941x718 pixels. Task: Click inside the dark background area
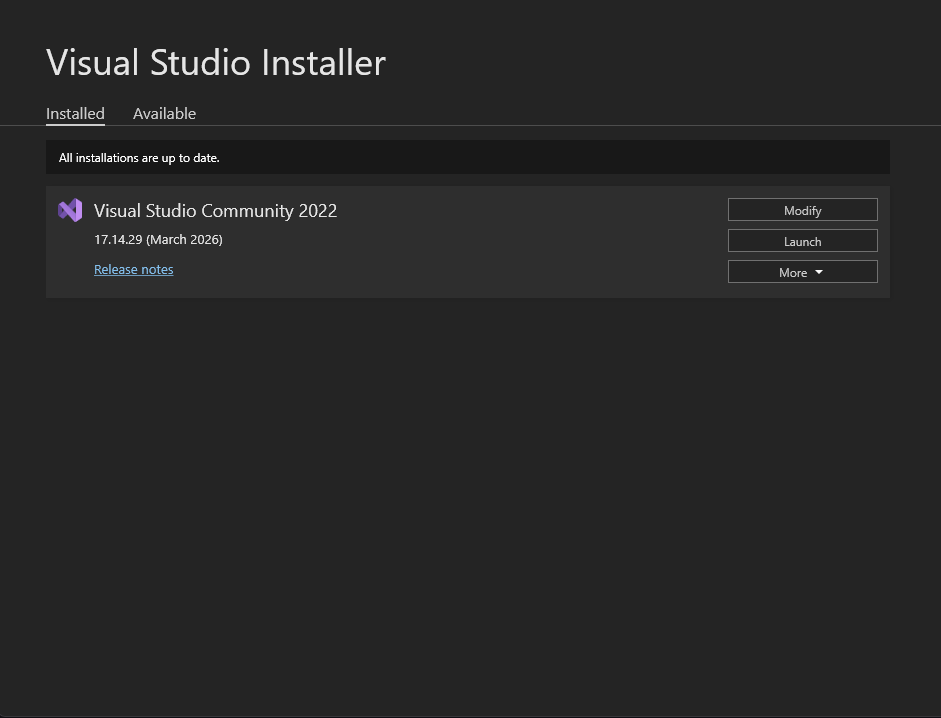coord(470,500)
